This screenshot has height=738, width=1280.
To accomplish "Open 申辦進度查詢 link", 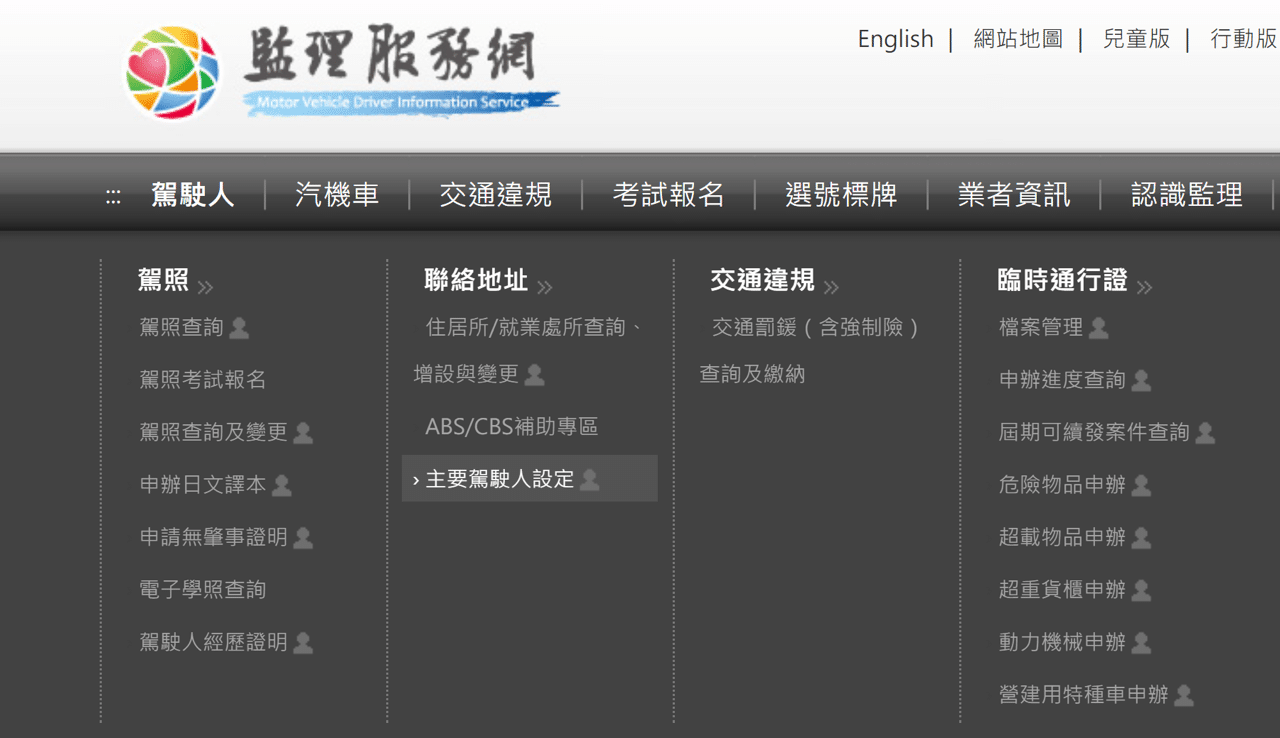I will click(x=1062, y=380).
